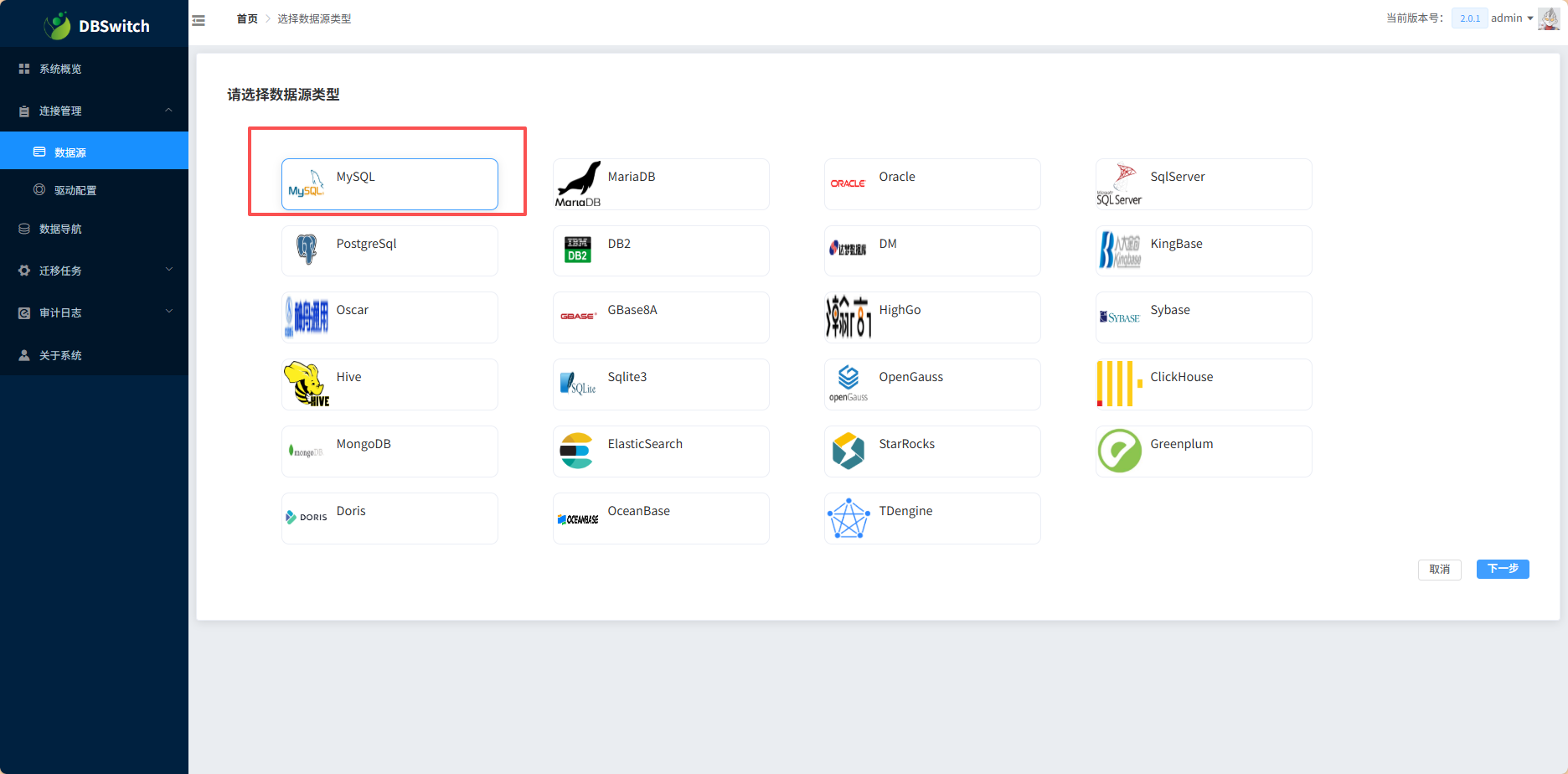Select the ClickHouse label text
This screenshot has width=1568, height=774.
pyautogui.click(x=1182, y=377)
